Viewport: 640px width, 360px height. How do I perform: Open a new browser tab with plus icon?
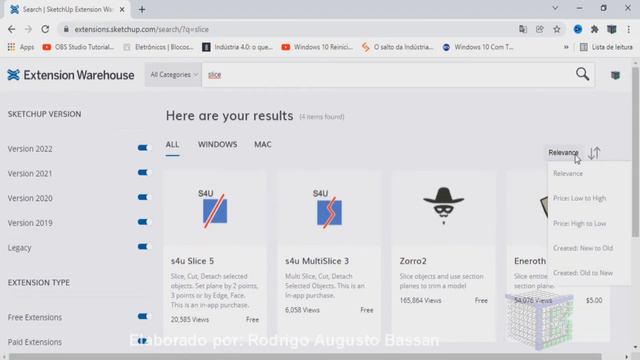click(x=142, y=9)
